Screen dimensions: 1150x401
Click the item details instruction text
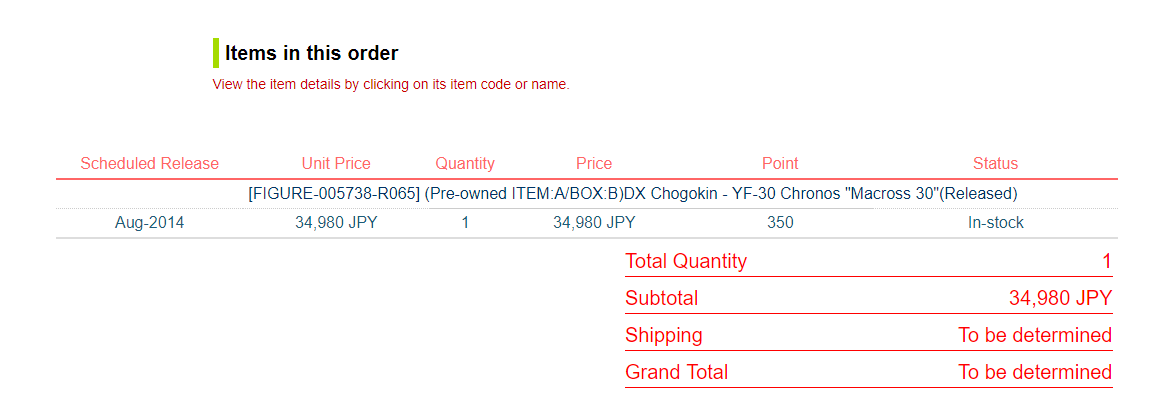[391, 84]
